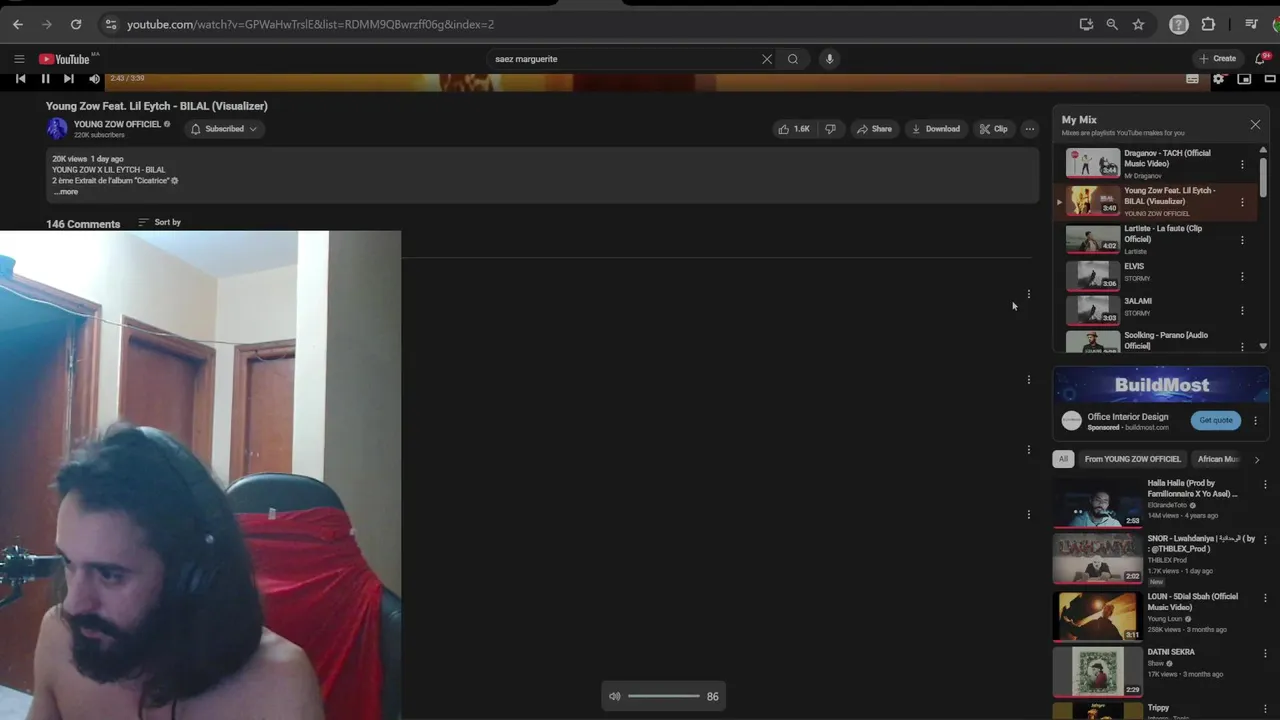Bookmark this page with the star icon

tap(1138, 24)
